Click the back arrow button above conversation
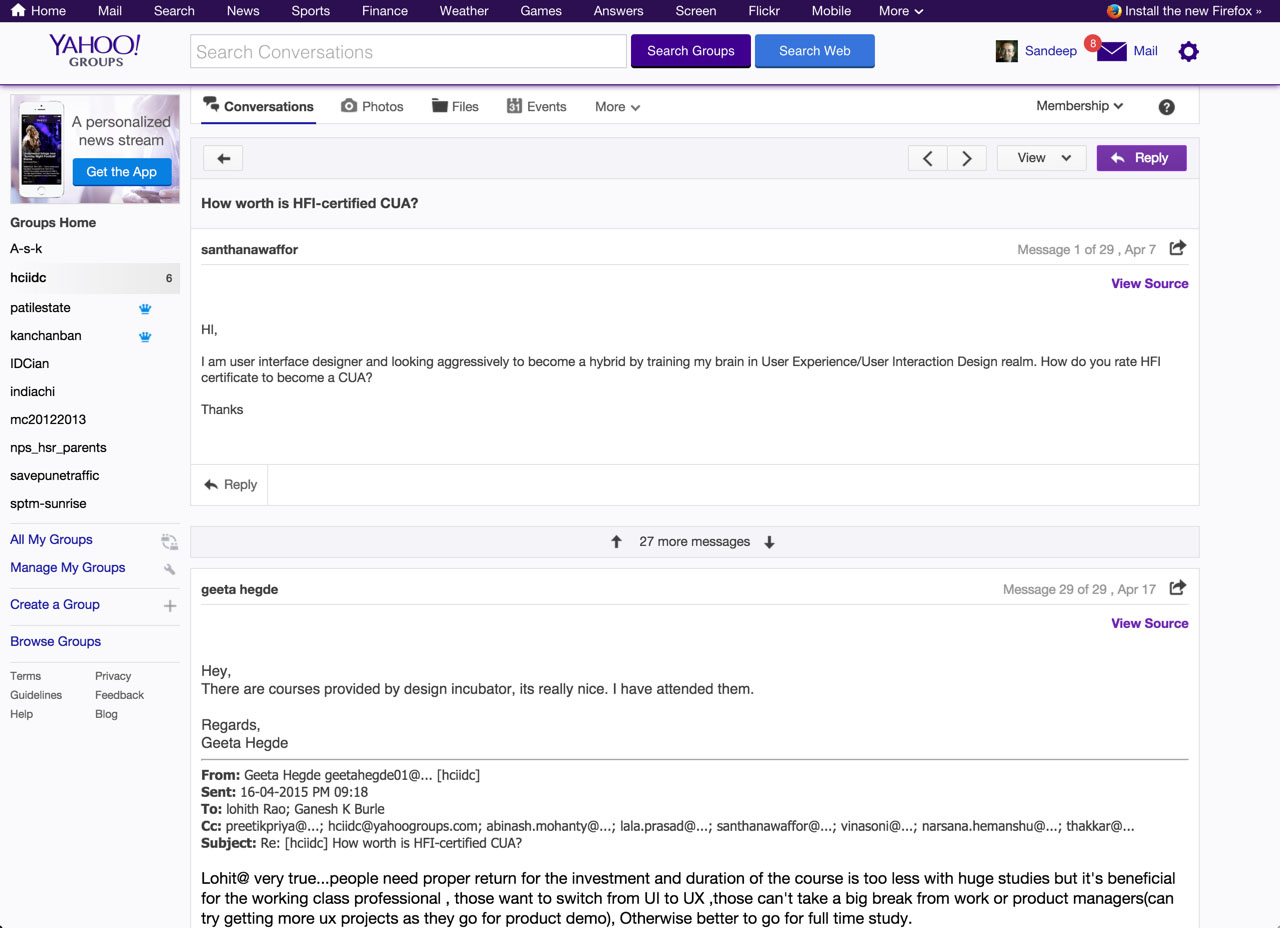The image size is (1280, 928). click(223, 158)
